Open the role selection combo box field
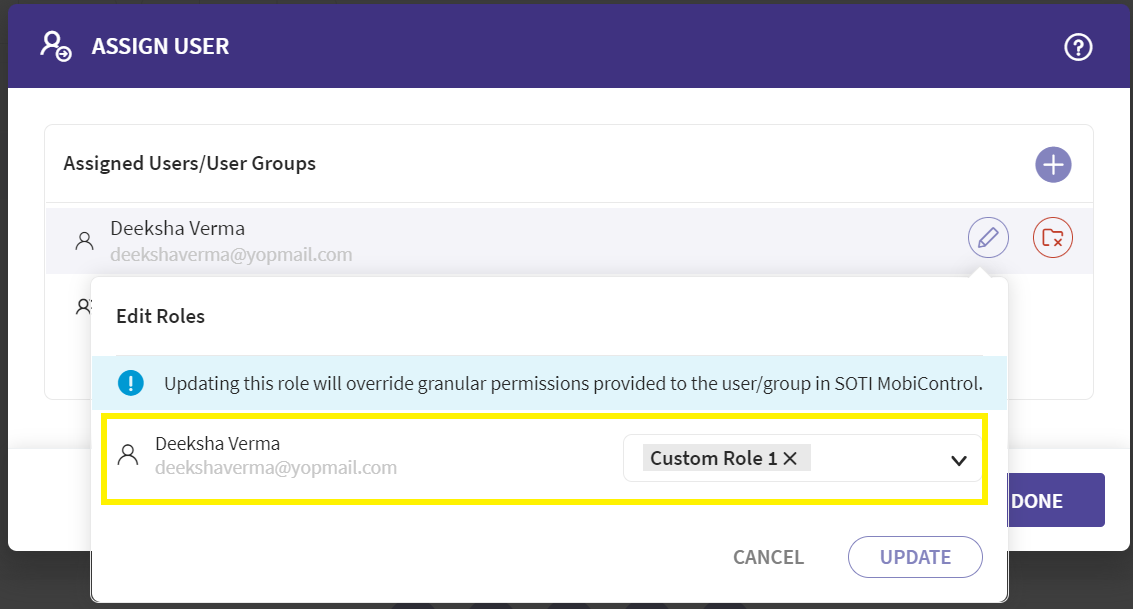1133x609 pixels. pos(880,458)
